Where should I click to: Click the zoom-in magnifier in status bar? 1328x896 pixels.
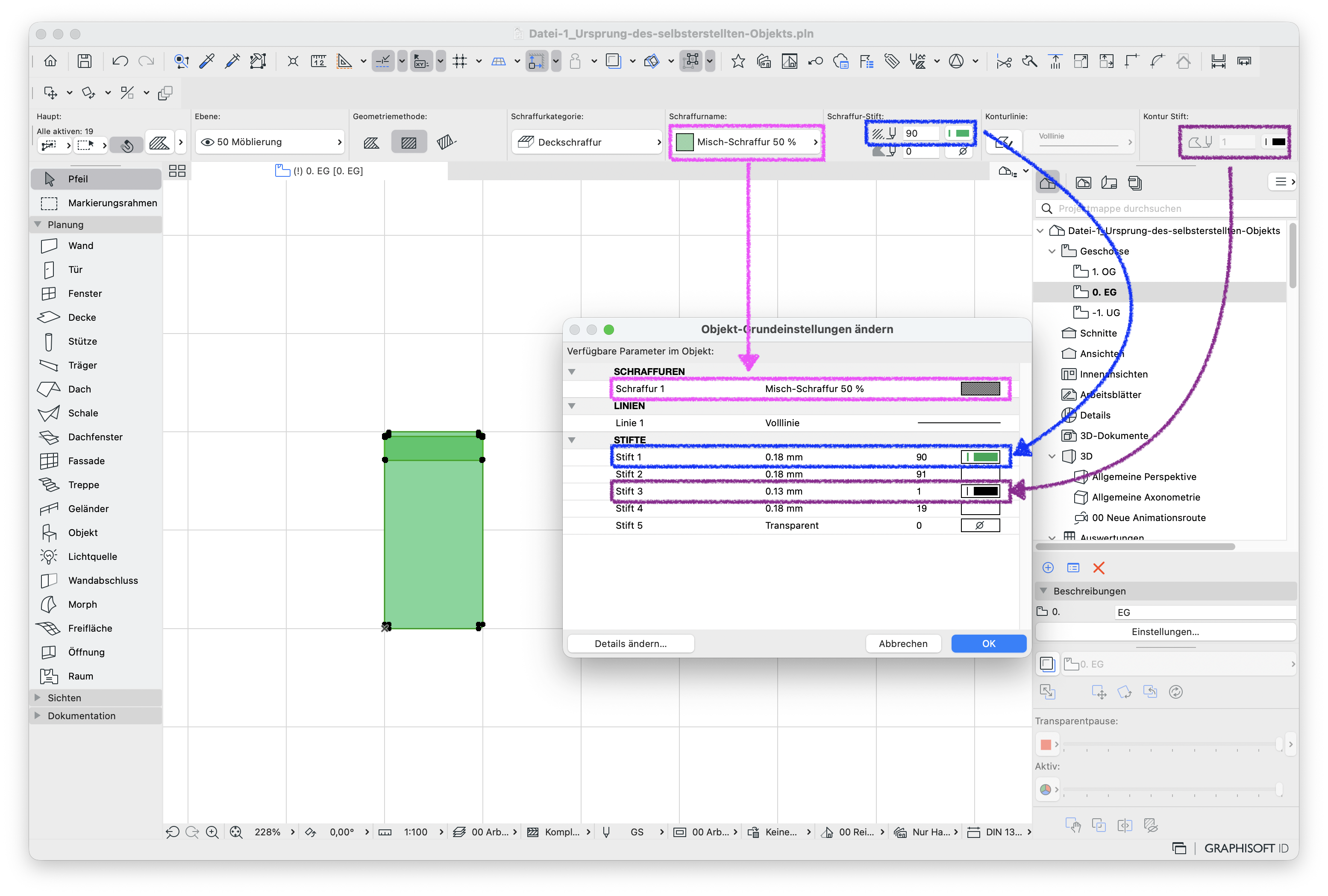(212, 832)
